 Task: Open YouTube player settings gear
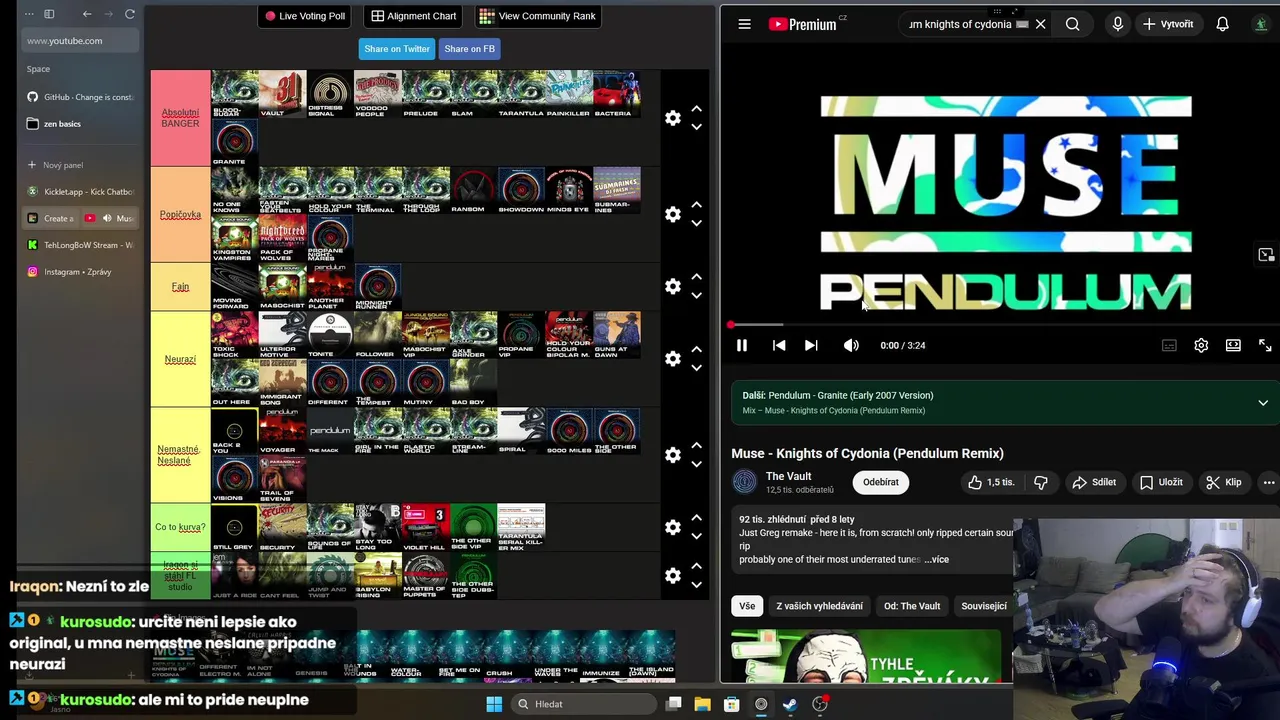tap(1201, 345)
